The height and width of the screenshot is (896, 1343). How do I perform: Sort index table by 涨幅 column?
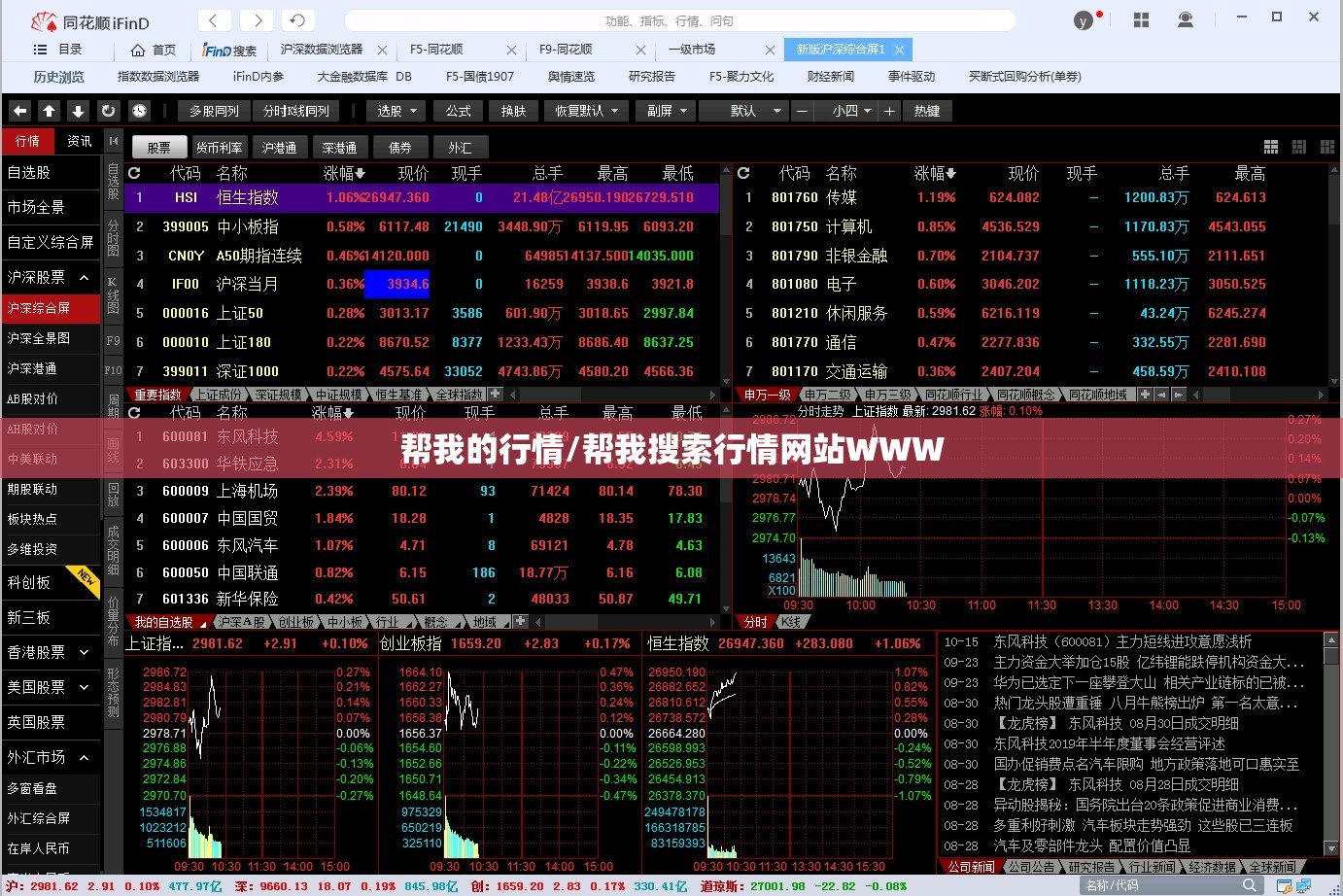pos(344,173)
